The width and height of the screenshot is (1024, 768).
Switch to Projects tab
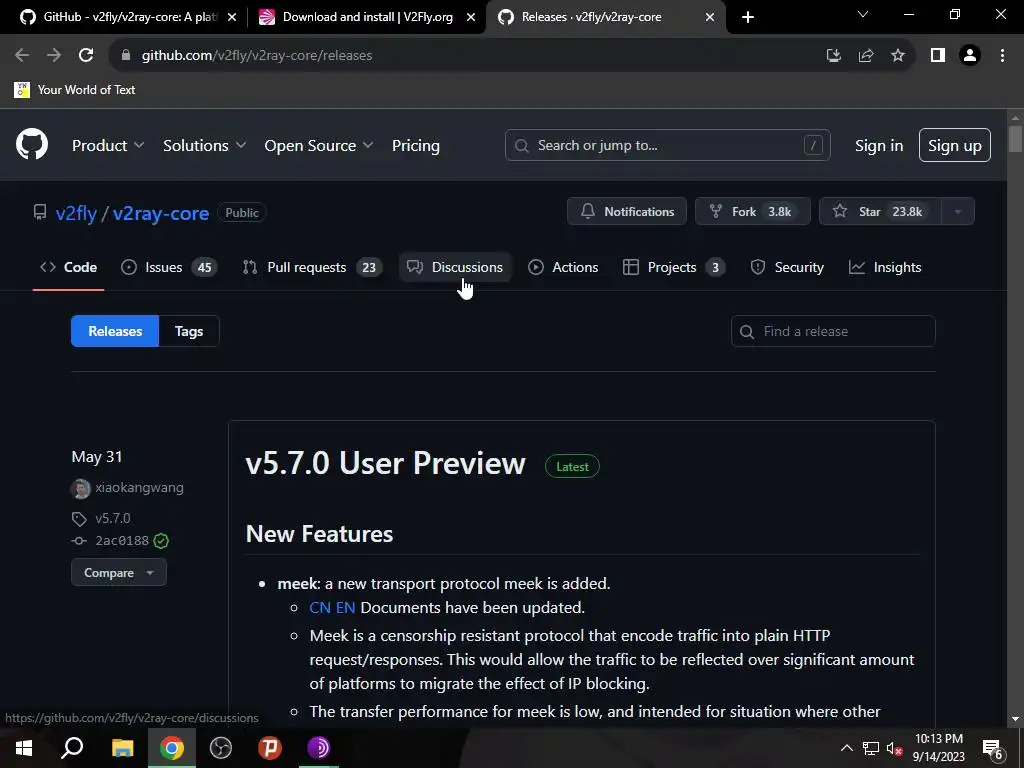pyautogui.click(x=673, y=267)
